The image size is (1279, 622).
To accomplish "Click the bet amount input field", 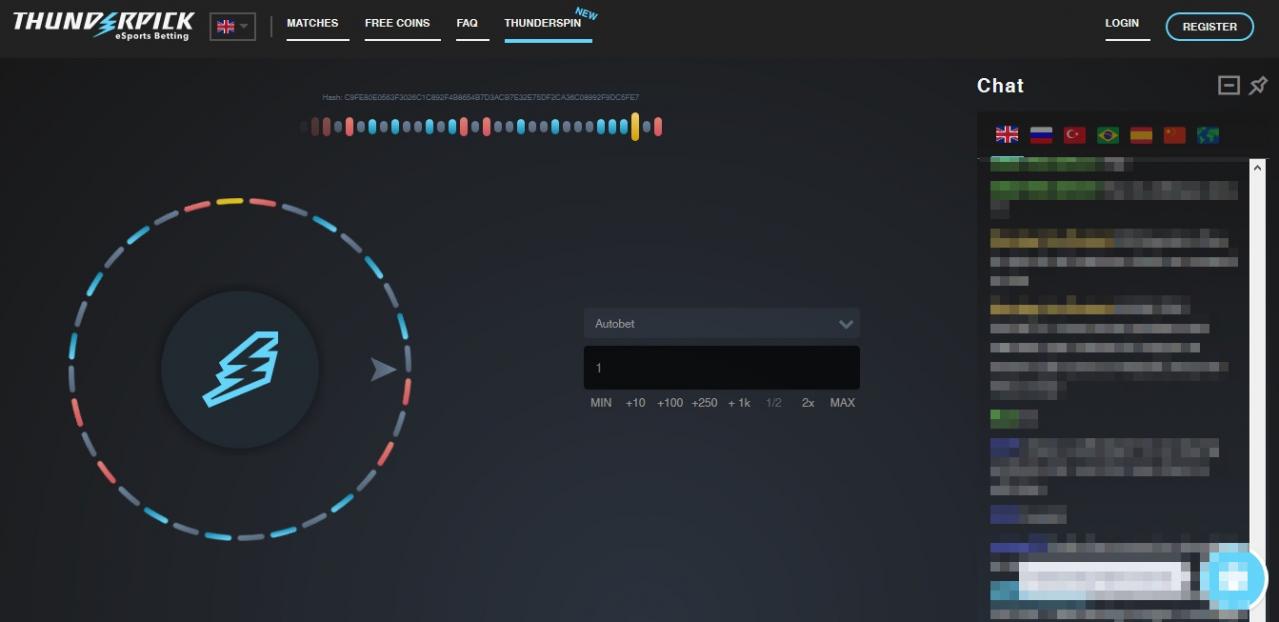I will 721,368.
